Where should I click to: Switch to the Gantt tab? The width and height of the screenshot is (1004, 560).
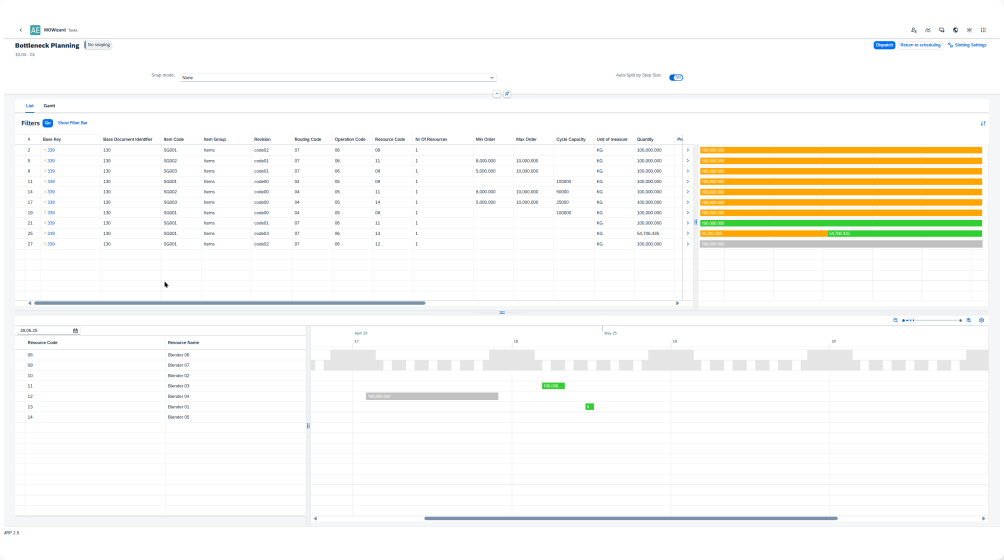[49, 105]
